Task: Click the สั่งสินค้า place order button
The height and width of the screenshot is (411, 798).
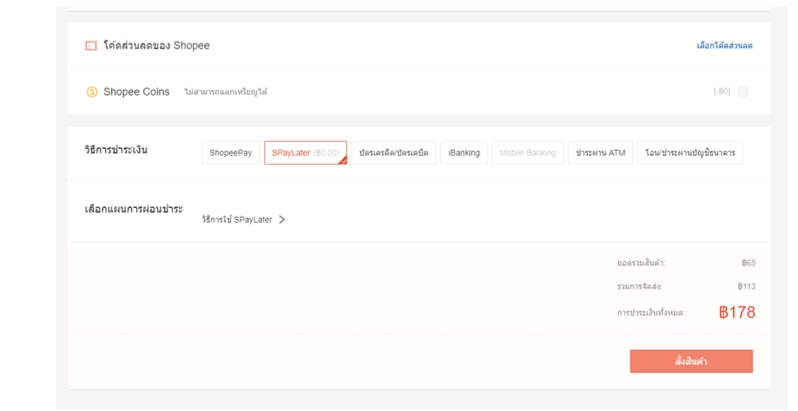Action: tap(691, 361)
